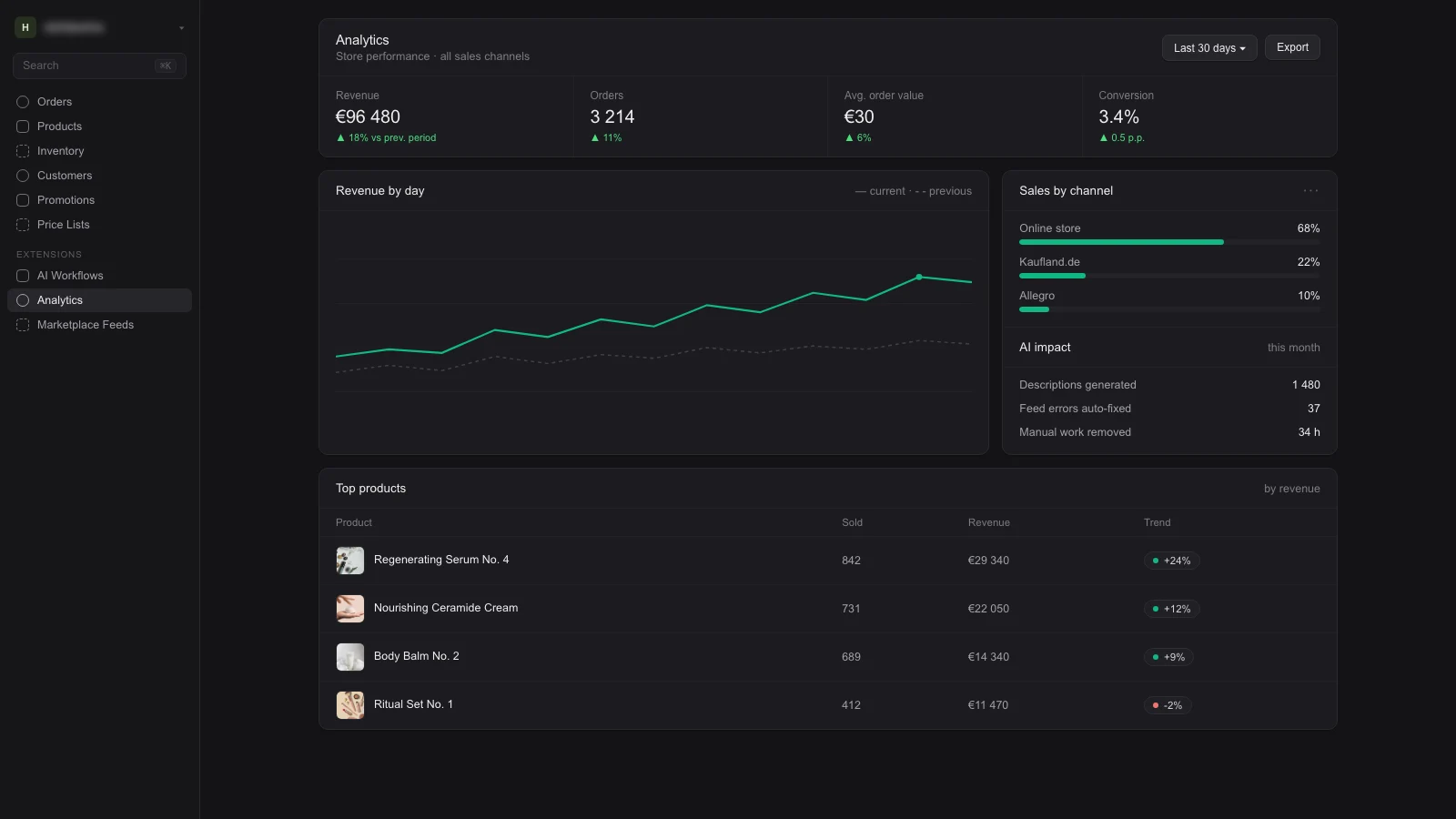The height and width of the screenshot is (819, 1456).
Task: Click the 'Manual work removed' row label
Action: pyautogui.click(x=1075, y=432)
